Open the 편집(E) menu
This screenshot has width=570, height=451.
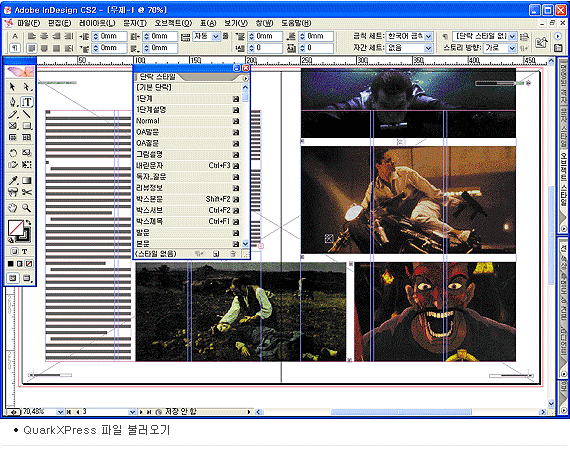[x=60, y=23]
